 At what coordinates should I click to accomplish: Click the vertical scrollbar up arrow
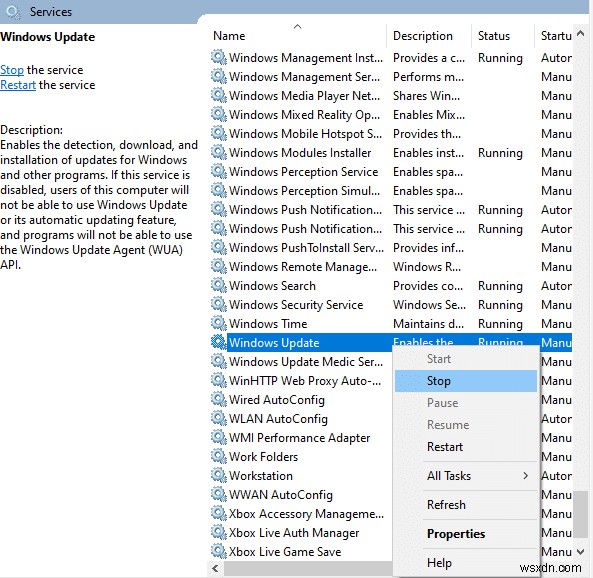(581, 34)
